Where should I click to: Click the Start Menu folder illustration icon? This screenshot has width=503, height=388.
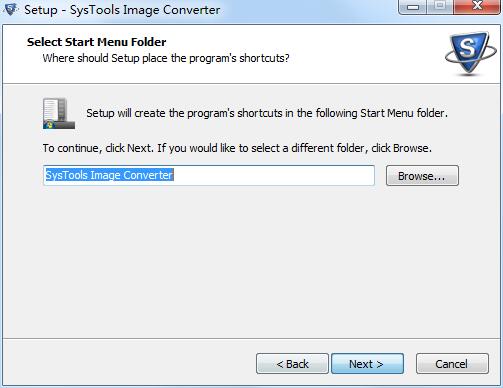59,113
